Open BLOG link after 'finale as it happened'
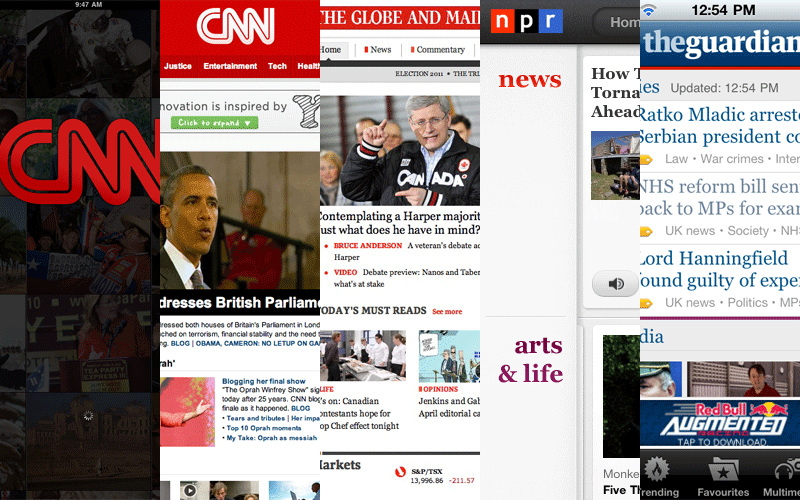The height and width of the screenshot is (500, 800). 301,408
